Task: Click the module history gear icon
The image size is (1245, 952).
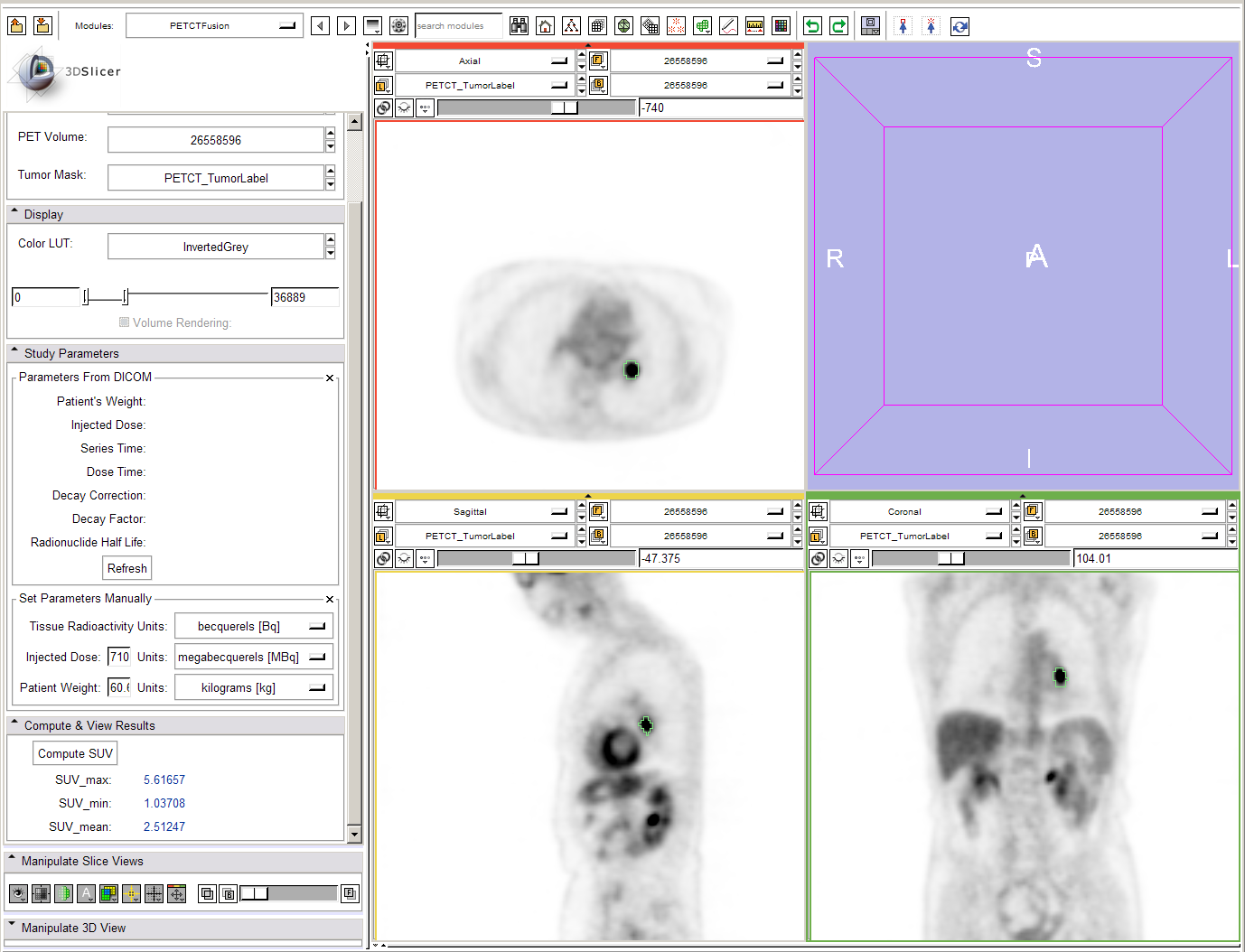Action: (398, 25)
